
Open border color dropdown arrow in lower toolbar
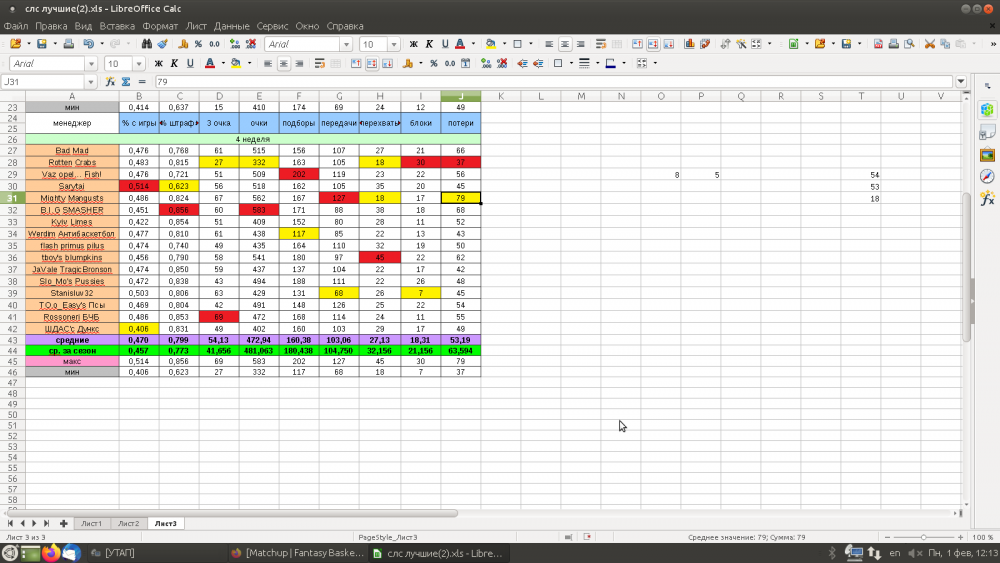pos(623,63)
